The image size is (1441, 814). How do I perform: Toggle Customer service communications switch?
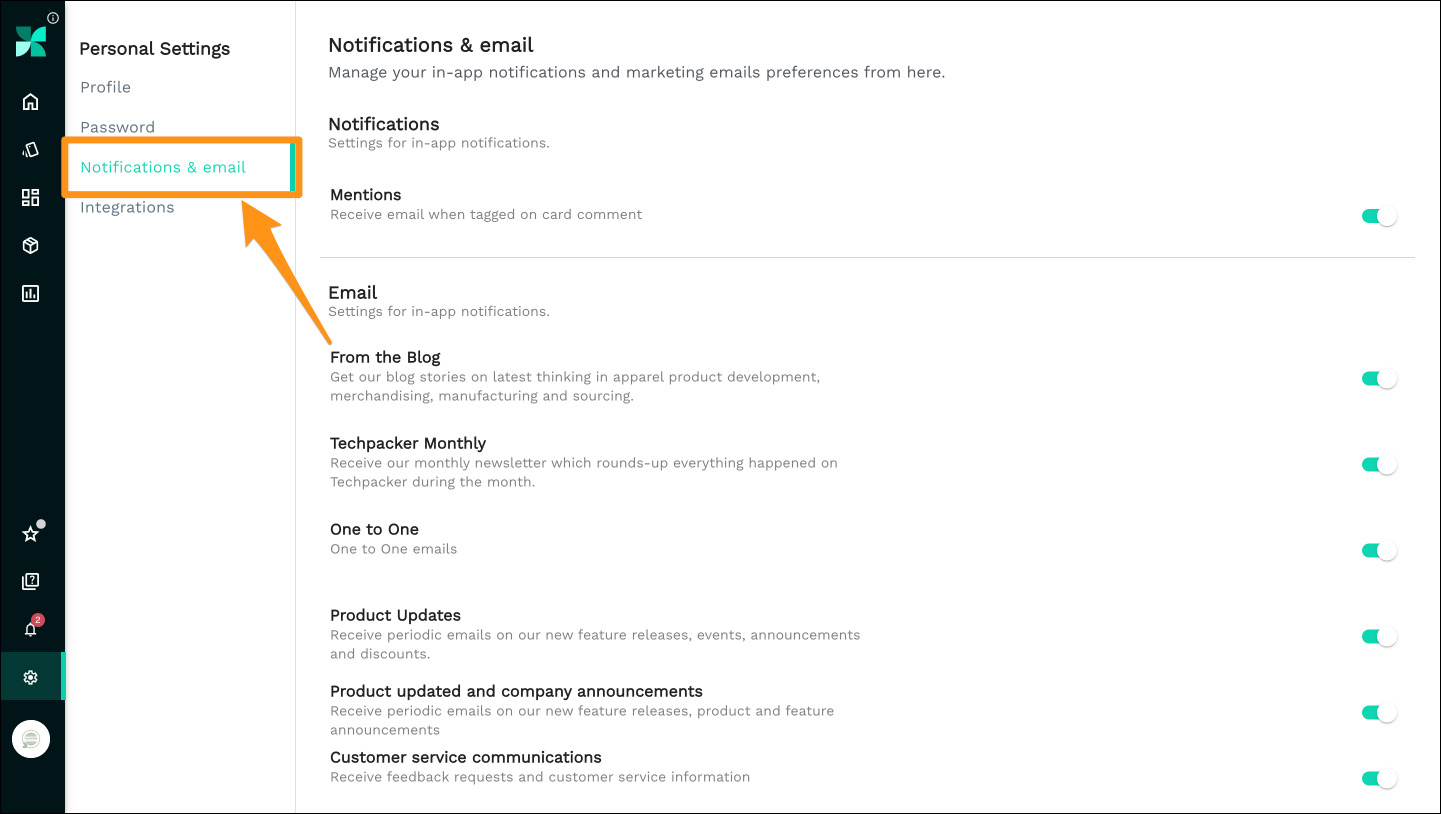(x=1379, y=779)
